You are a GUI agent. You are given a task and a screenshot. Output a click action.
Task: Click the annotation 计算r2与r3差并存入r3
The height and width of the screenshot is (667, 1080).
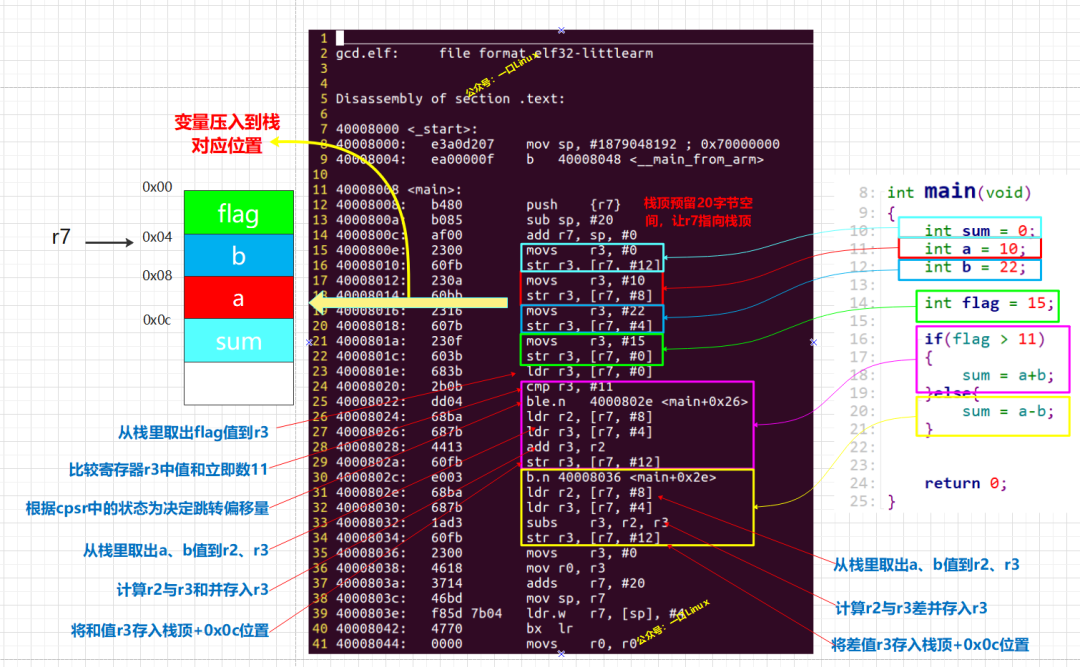pyautogui.click(x=911, y=608)
